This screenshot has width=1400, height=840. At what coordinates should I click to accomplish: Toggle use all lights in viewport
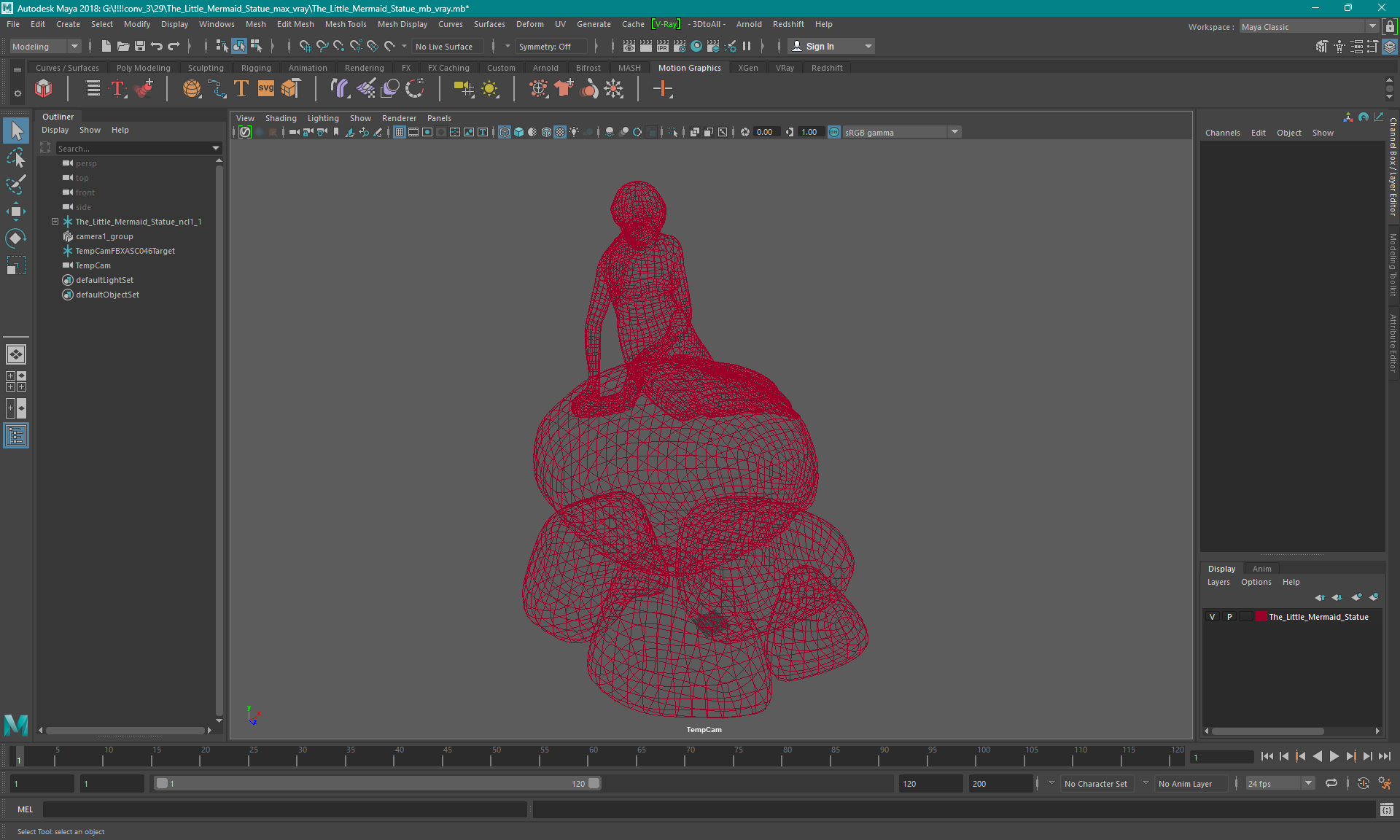(574, 132)
